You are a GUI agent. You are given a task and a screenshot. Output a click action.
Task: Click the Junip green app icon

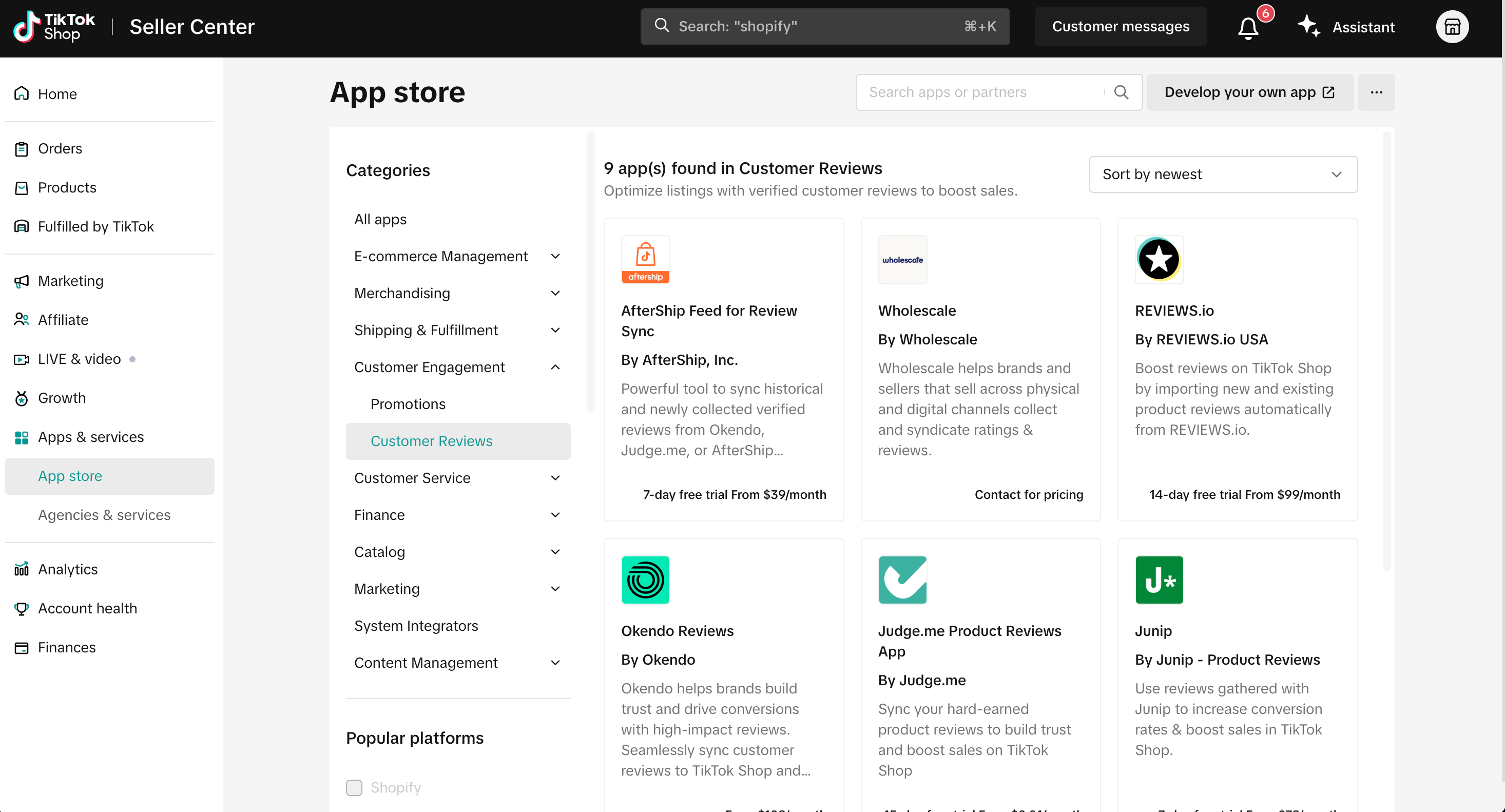(x=1159, y=579)
